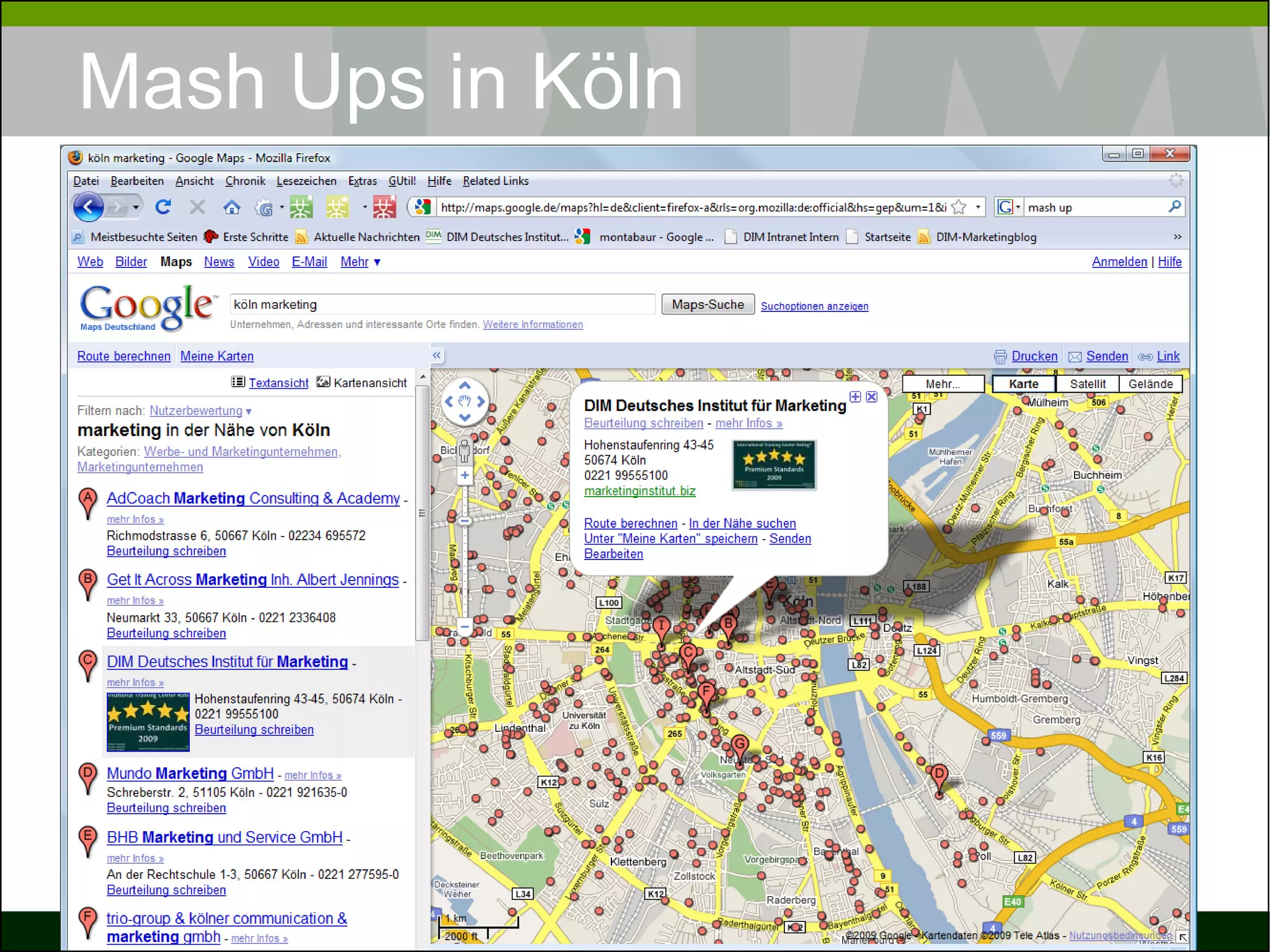The height and width of the screenshot is (952, 1270).
Task: Pan the map up with arrow
Action: (x=464, y=386)
